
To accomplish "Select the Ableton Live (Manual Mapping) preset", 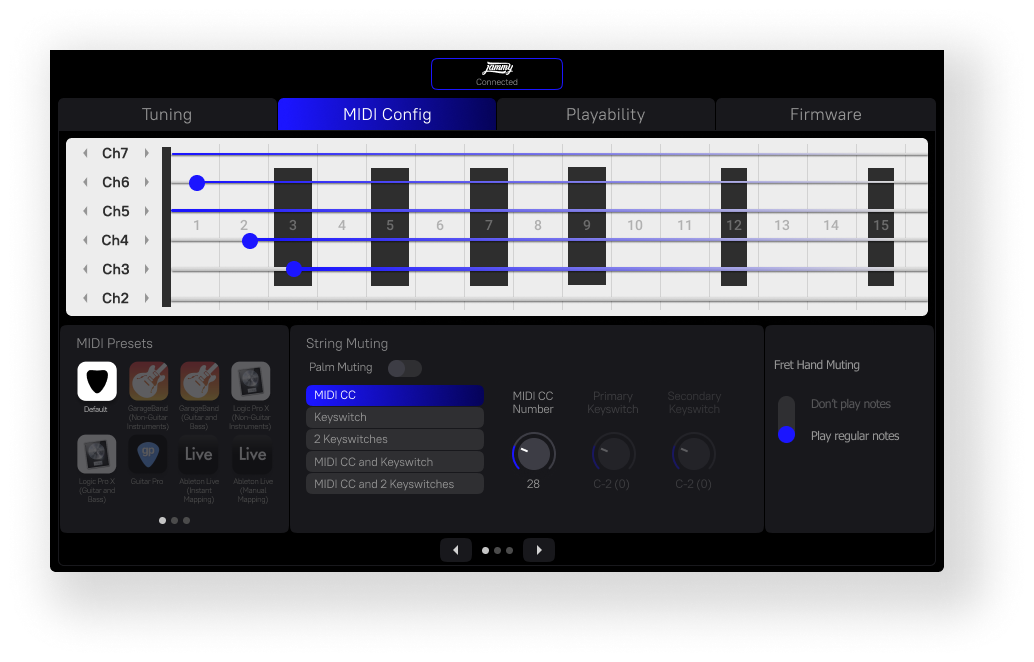I will [x=250, y=452].
